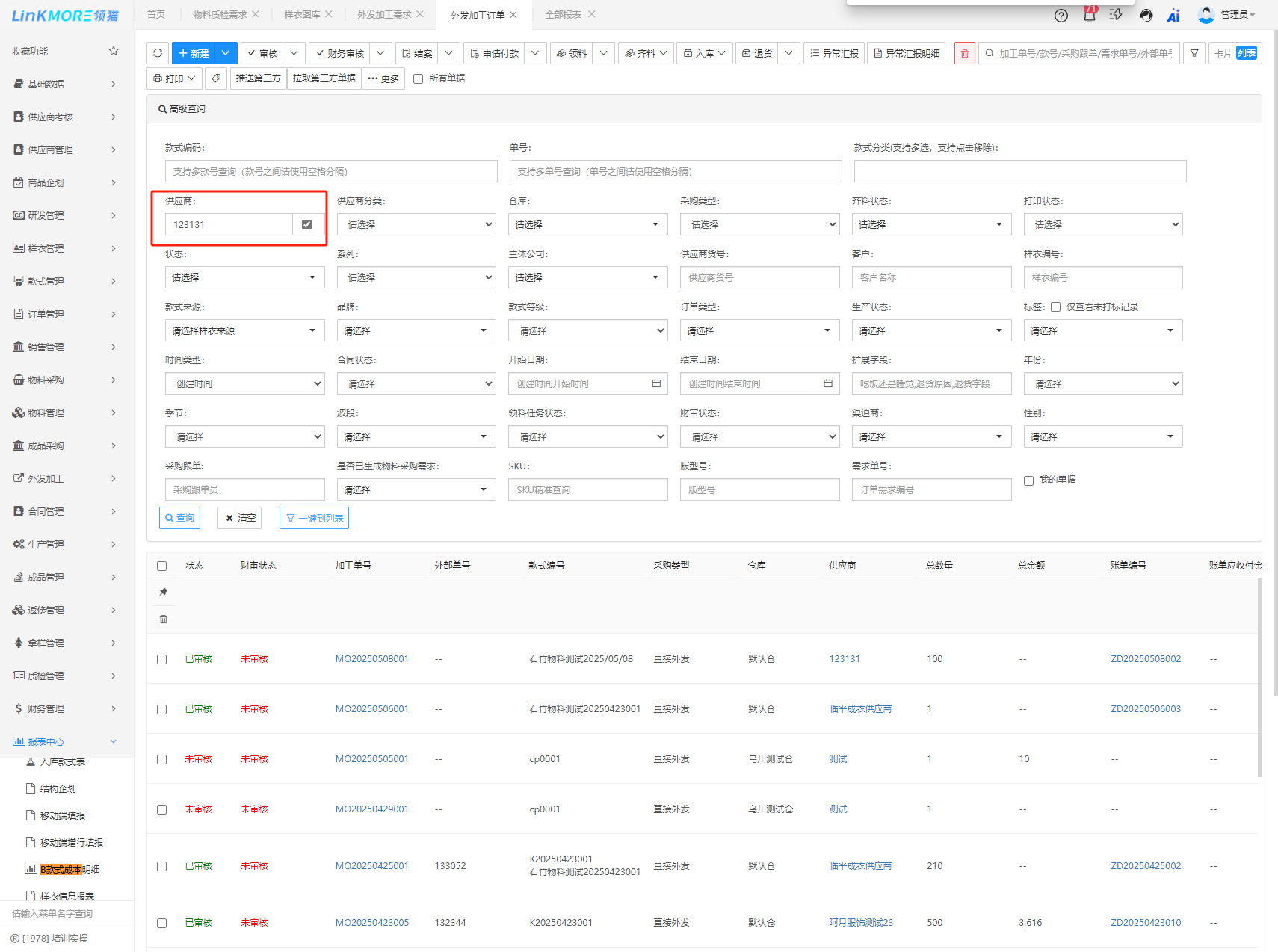Click the pin icon in table header
This screenshot has height=952, width=1278.
[x=163, y=592]
